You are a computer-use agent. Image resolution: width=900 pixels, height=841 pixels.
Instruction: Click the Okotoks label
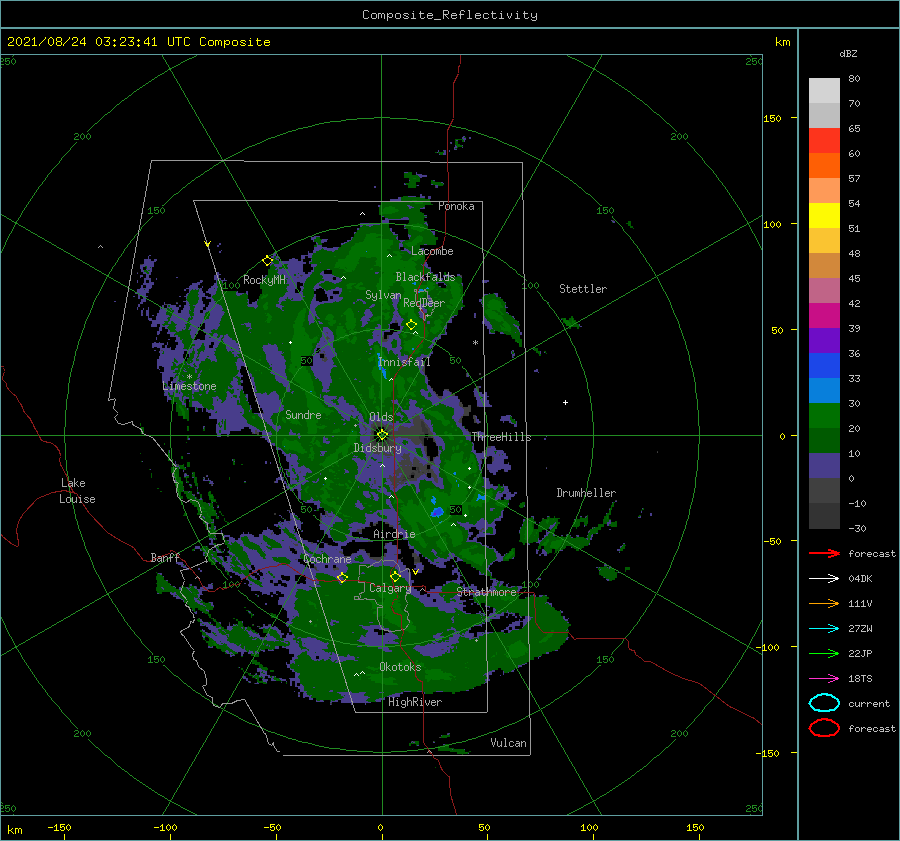[x=400, y=666]
